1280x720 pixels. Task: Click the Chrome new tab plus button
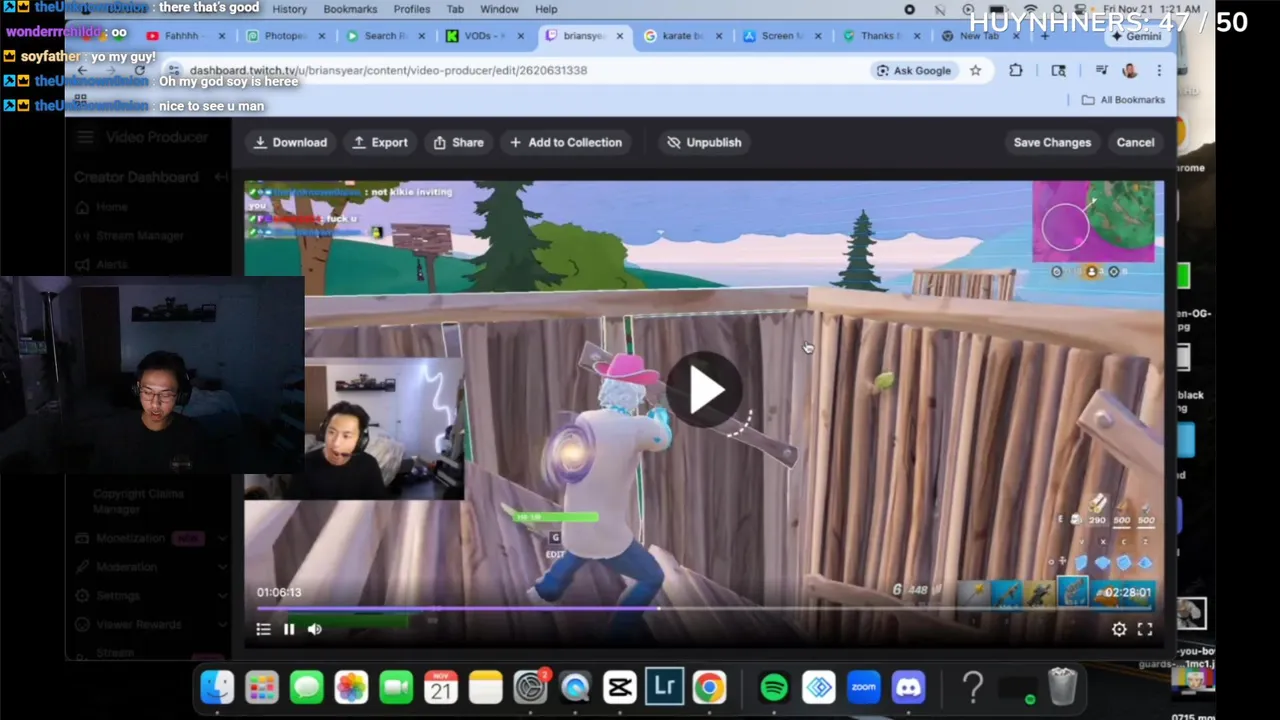tap(1045, 36)
